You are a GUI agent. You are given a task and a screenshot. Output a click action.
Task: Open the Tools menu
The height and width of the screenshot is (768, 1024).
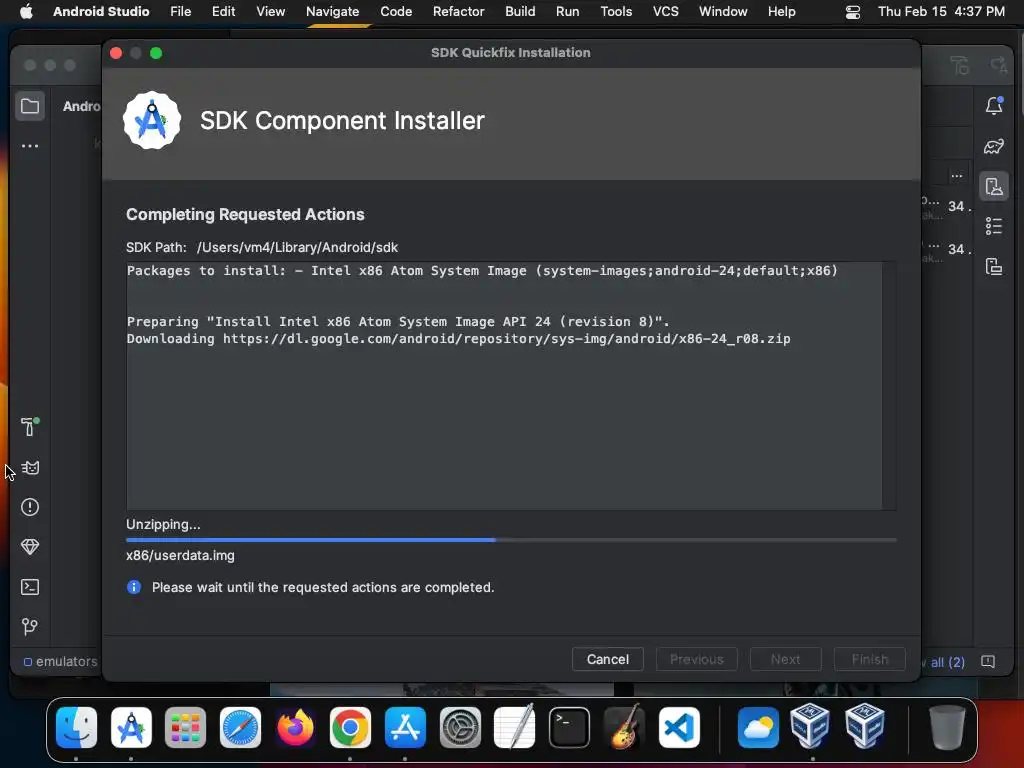point(616,12)
